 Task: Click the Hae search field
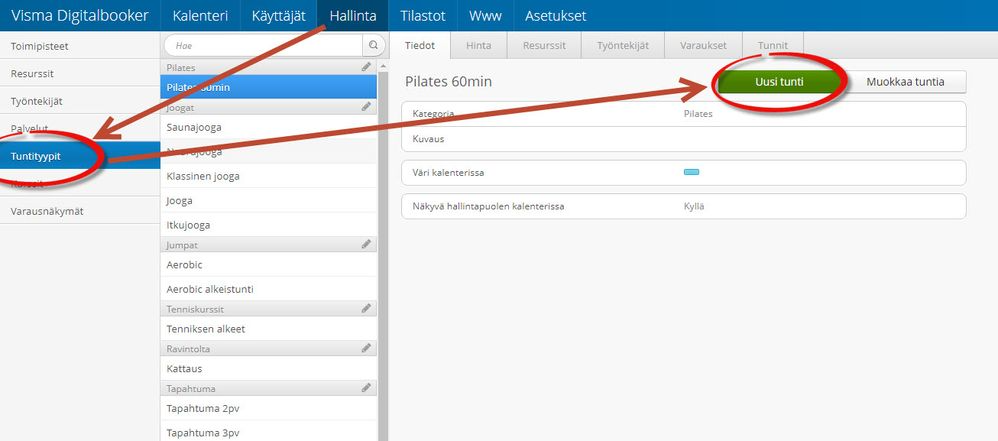coord(264,45)
